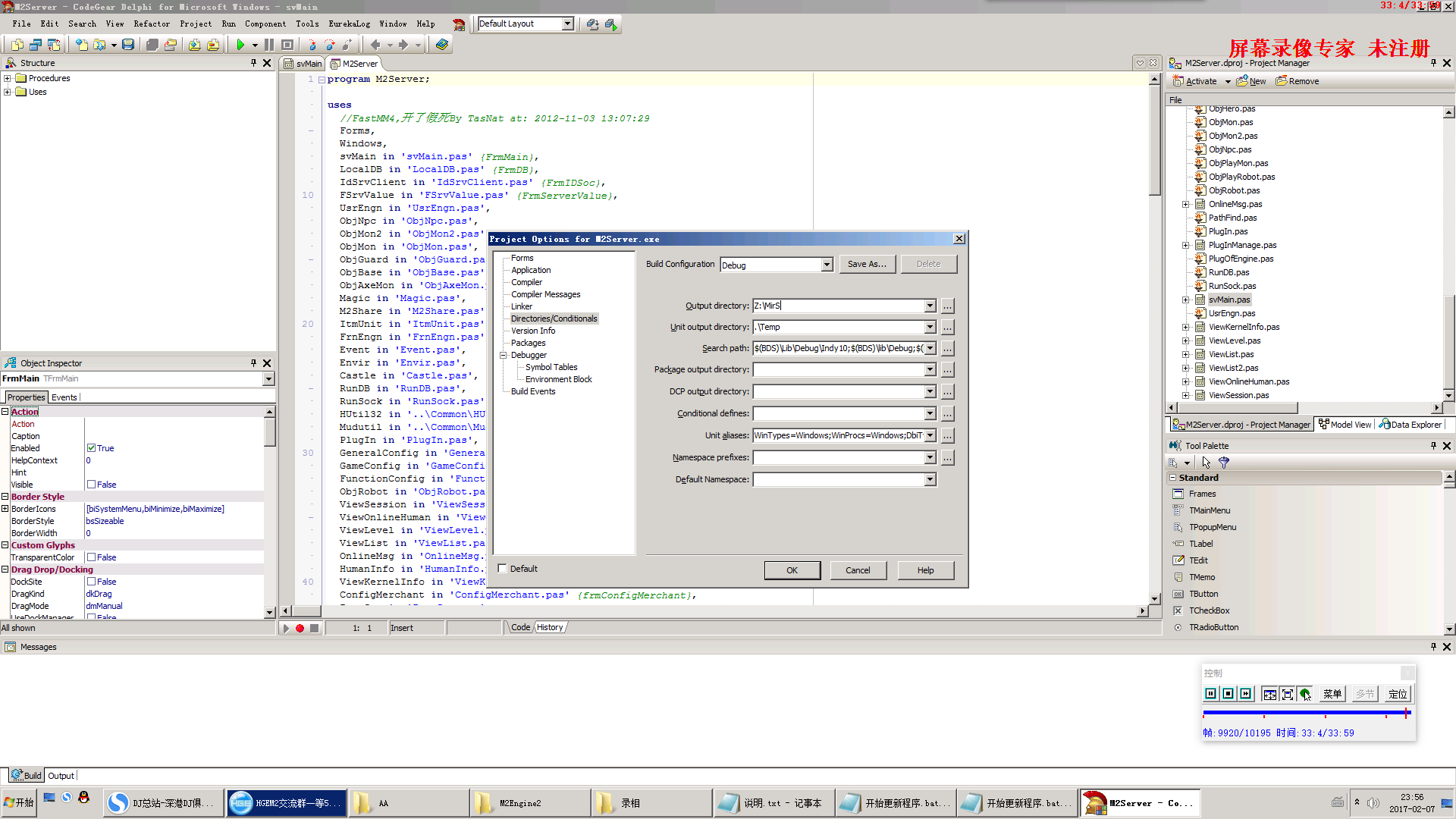Viewport: 1456px width, 819px height.
Task: Click the Tool Palette filter funnel icon
Action: point(1223,463)
